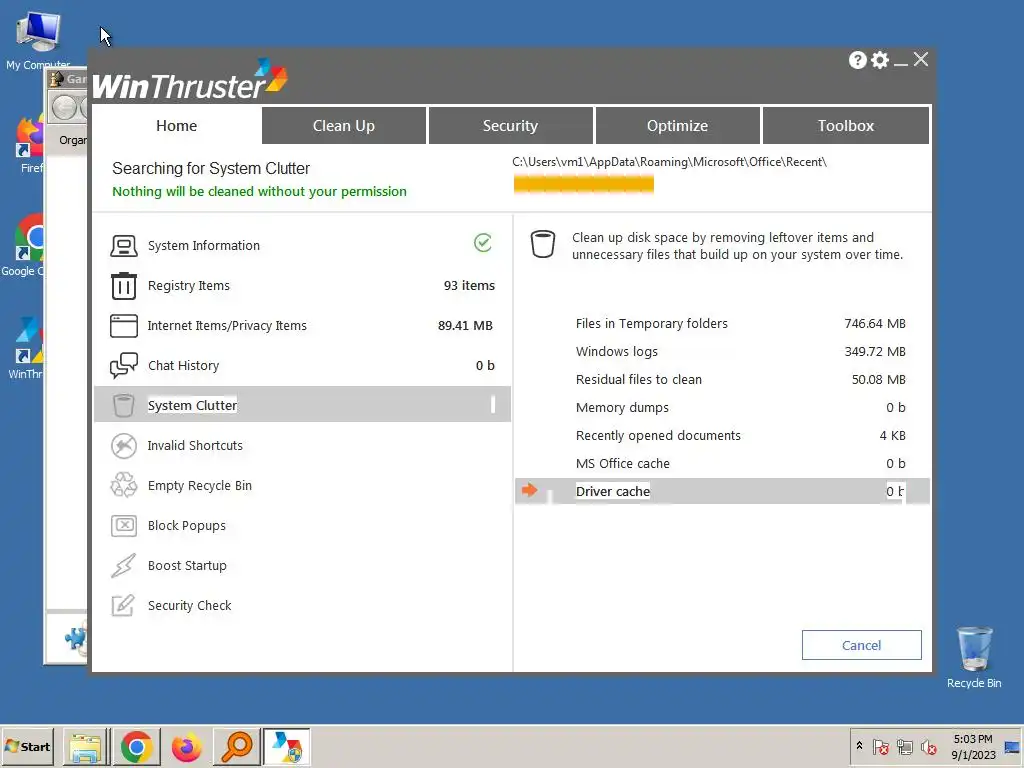
Task: Select the Registry Items row label
Action: [x=189, y=286]
